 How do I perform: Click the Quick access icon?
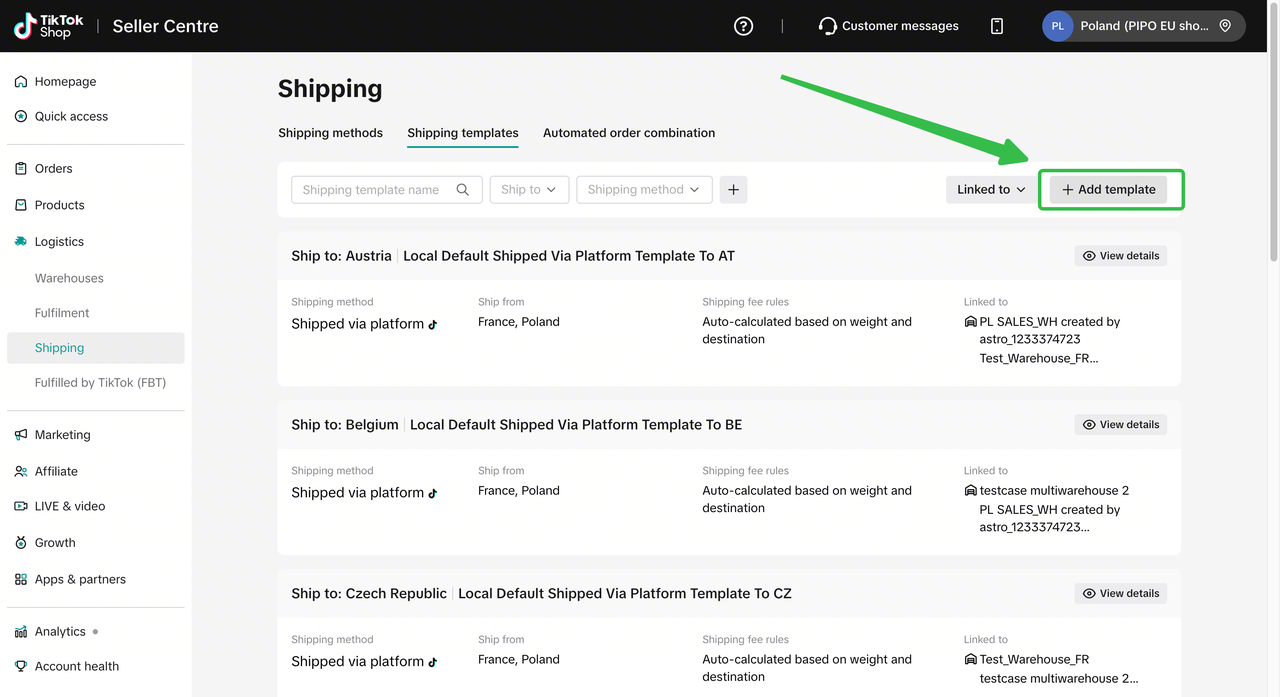tap(21, 116)
